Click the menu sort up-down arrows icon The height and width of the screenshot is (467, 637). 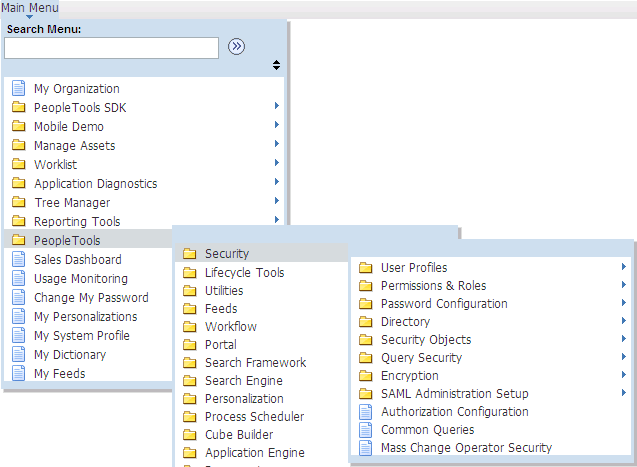coord(276,65)
